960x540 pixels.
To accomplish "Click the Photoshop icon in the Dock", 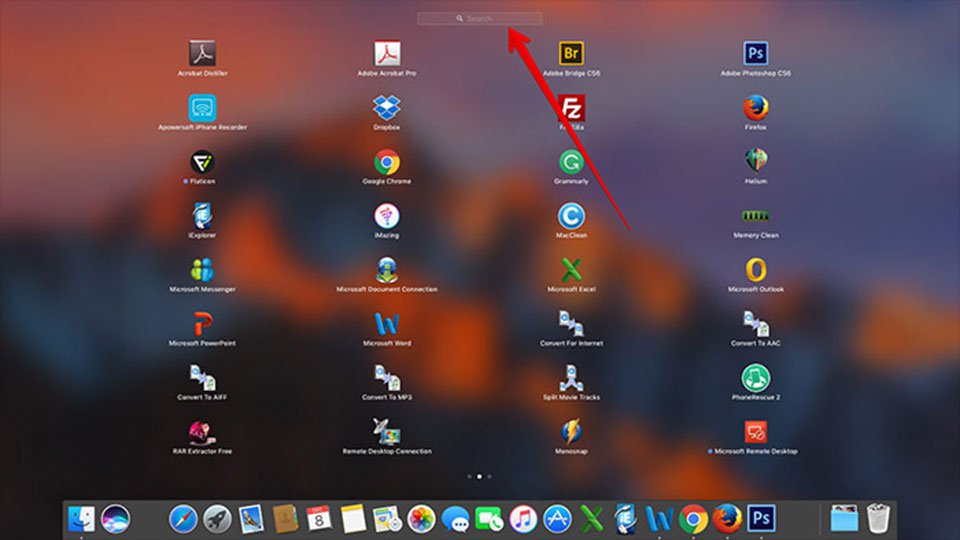I will click(761, 519).
